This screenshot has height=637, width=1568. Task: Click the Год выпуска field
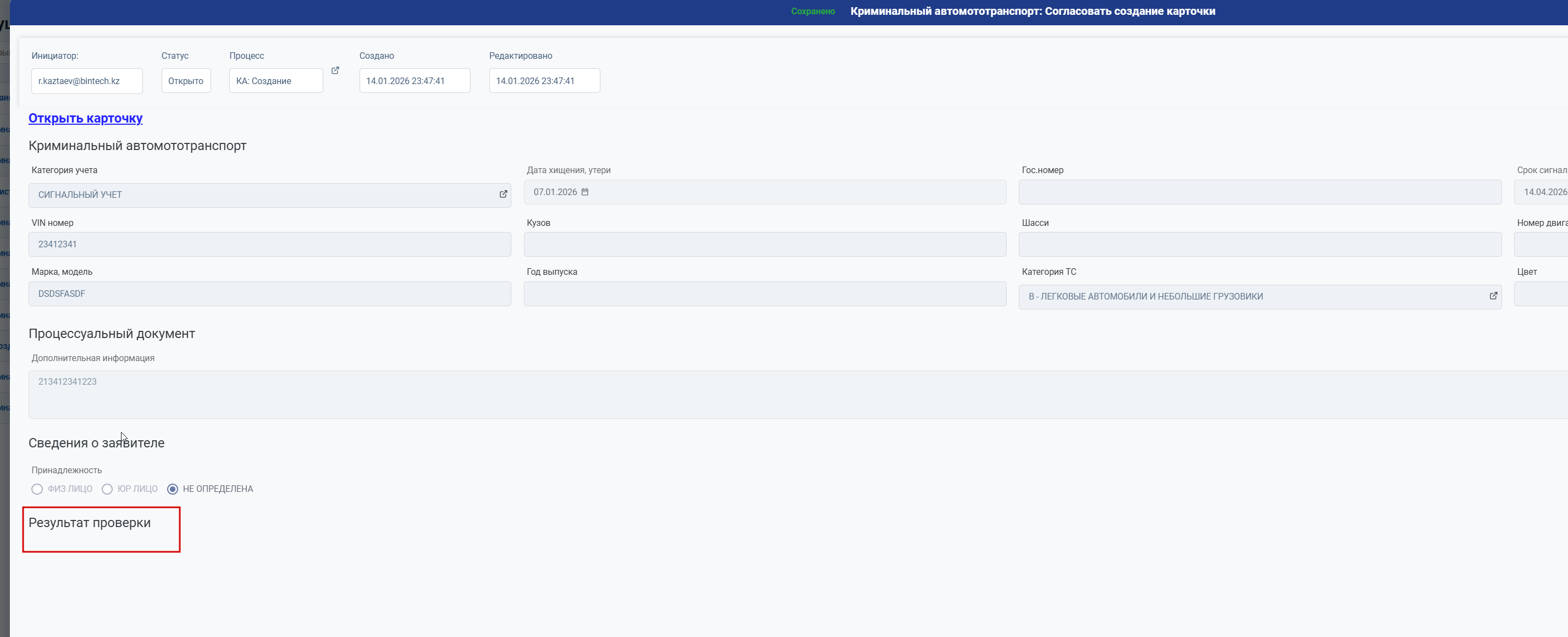765,293
